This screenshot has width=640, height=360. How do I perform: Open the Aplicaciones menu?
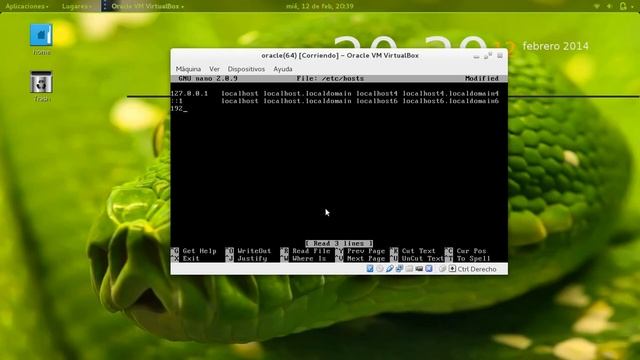coord(27,6)
